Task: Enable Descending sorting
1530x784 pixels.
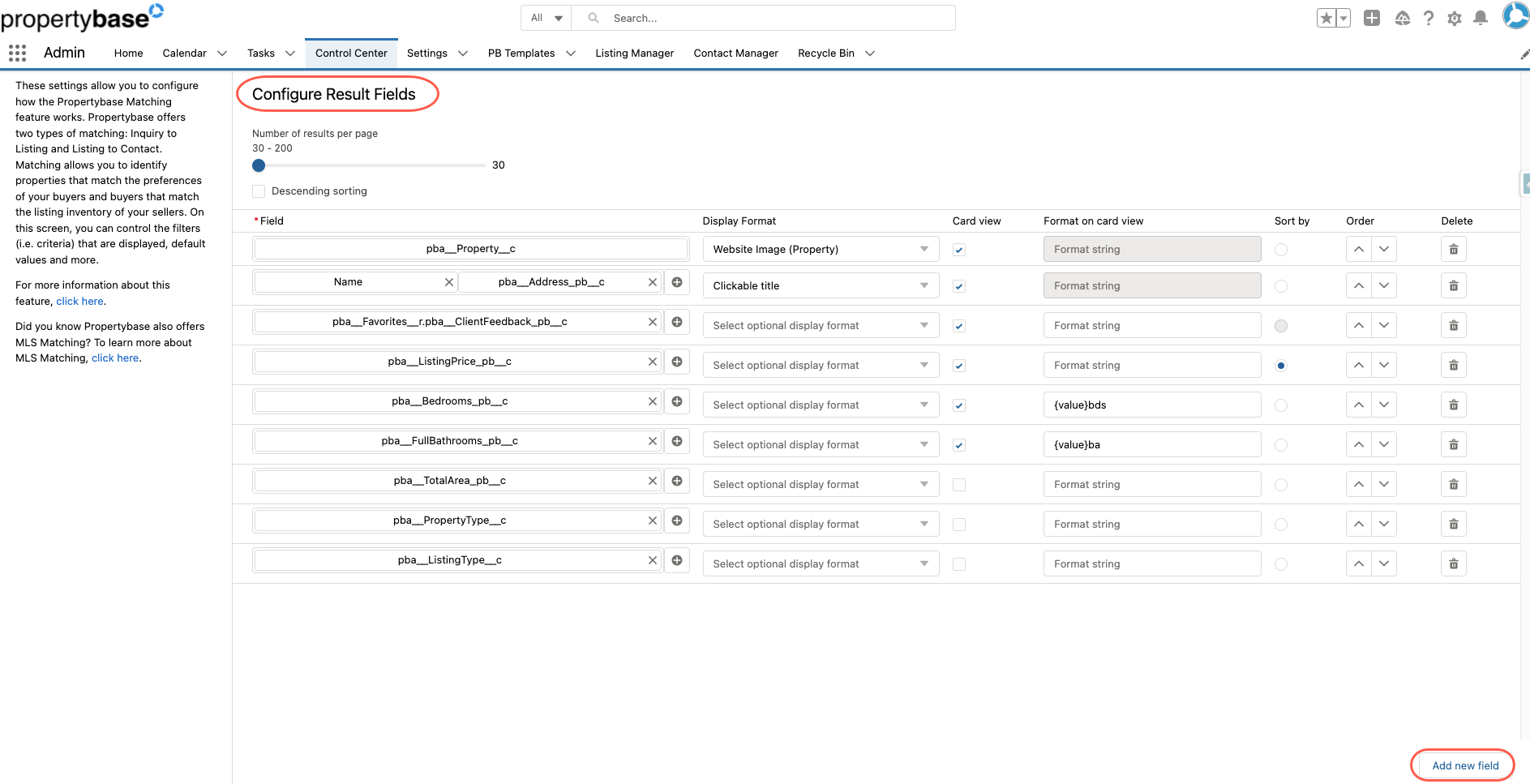Action: click(x=259, y=191)
